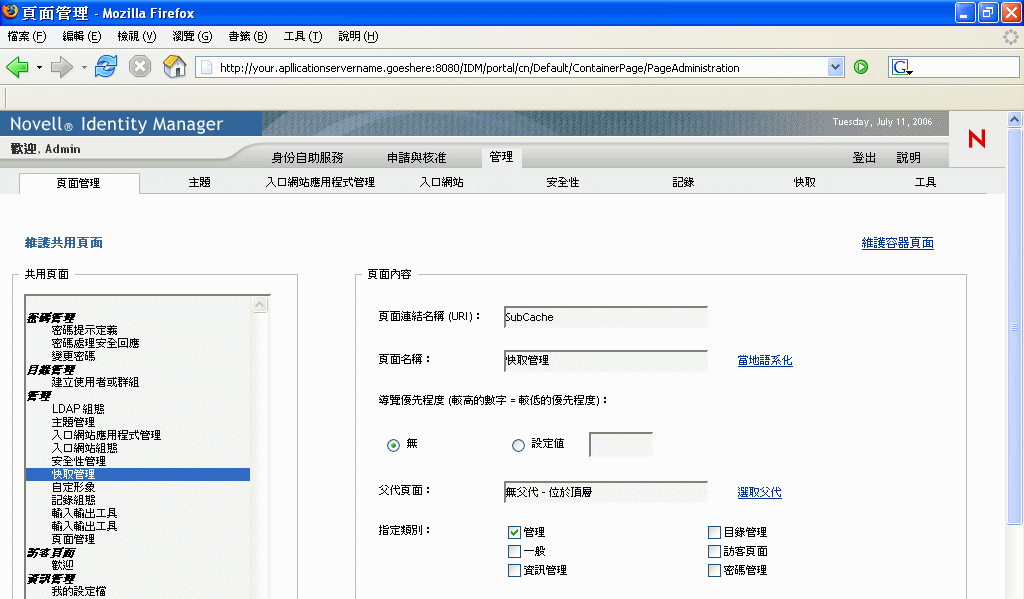Open the 工具 (T) menu
This screenshot has height=599, width=1024.
pyautogui.click(x=302, y=37)
